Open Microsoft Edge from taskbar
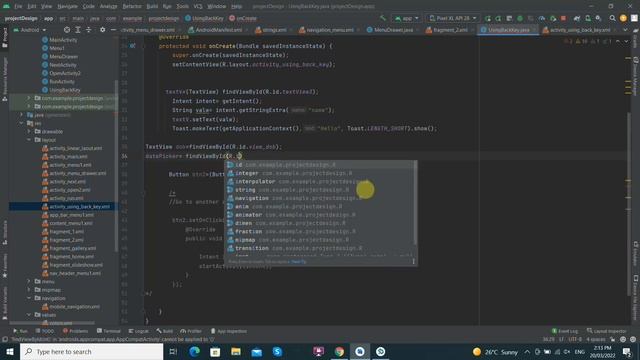Image resolution: width=640 pixels, height=360 pixels. pos(194,351)
